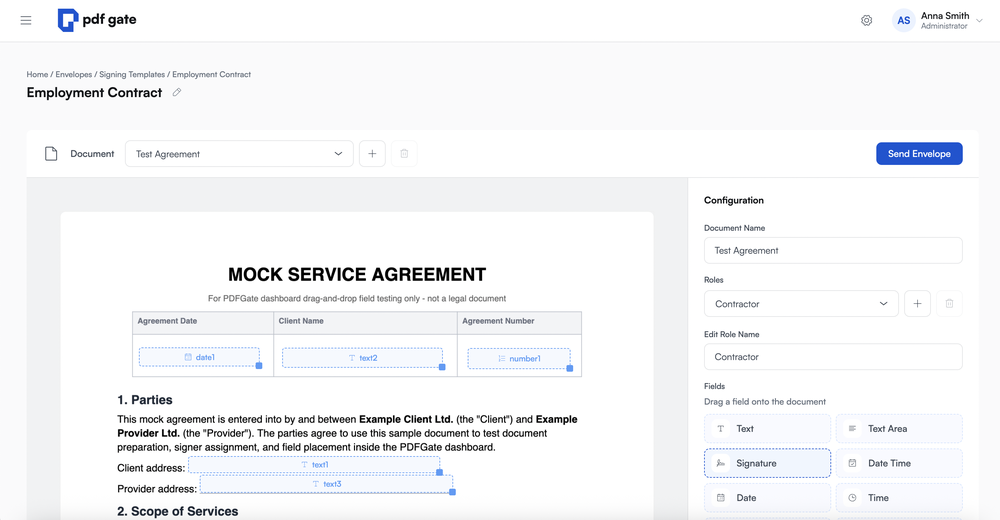Choose the Signature field type

(767, 463)
